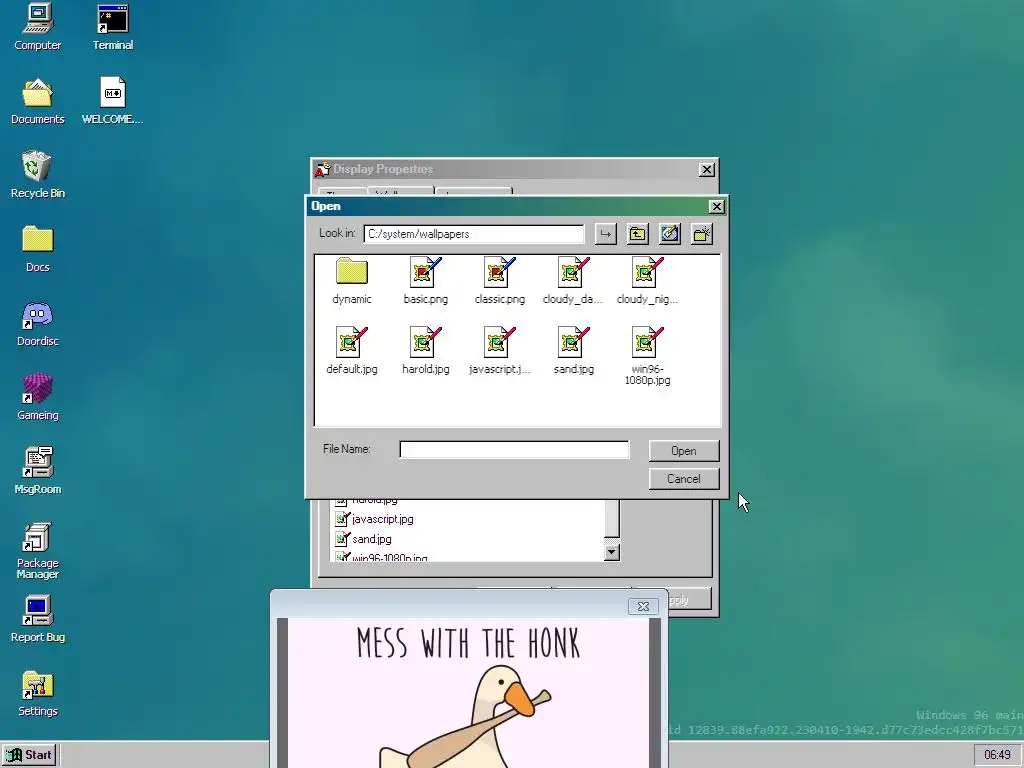The width and height of the screenshot is (1024, 768).
Task: Click the goose image in the popup
Action: tap(468, 693)
